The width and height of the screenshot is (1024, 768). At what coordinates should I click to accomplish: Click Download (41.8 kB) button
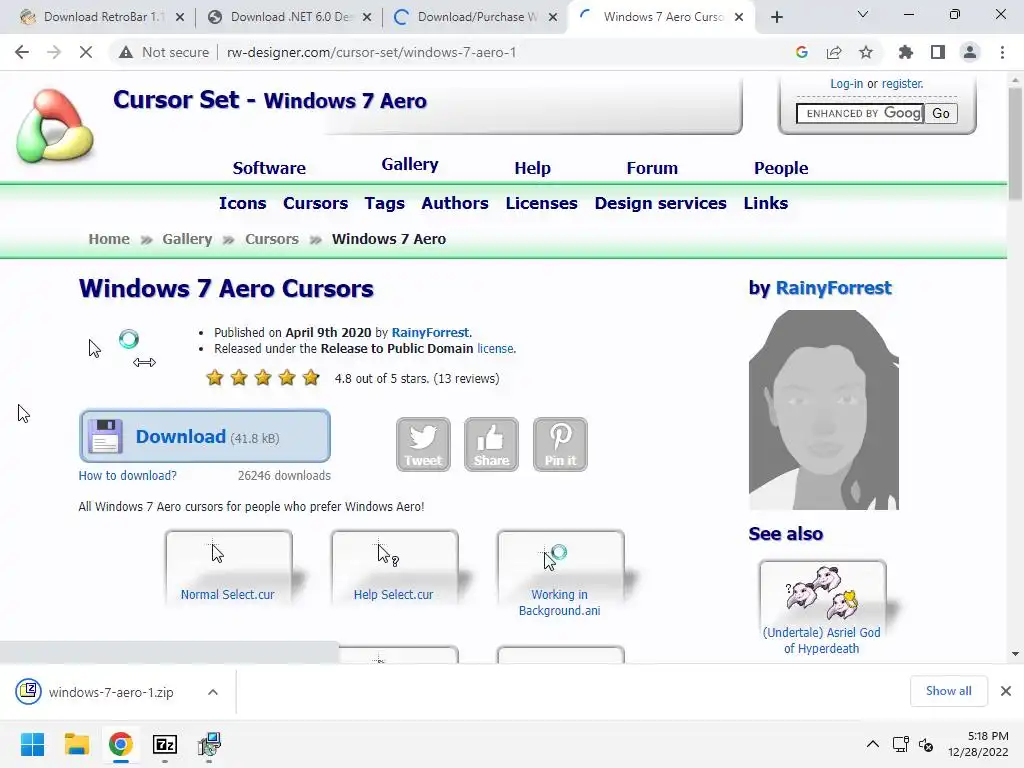204,436
